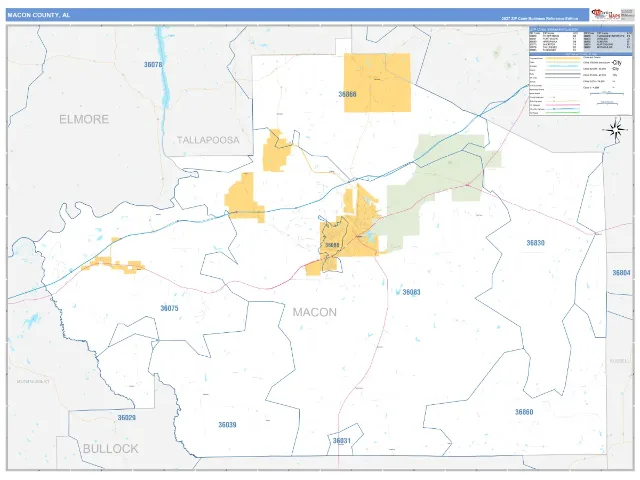Click the RUSSELL county label
Image resolution: width=640 pixels, height=480 pixels.
pos(620,361)
